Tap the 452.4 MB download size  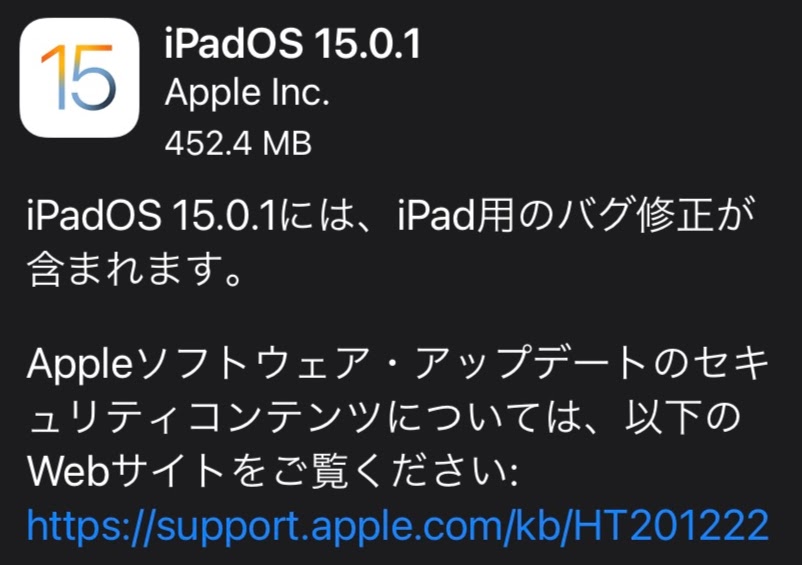click(238, 143)
